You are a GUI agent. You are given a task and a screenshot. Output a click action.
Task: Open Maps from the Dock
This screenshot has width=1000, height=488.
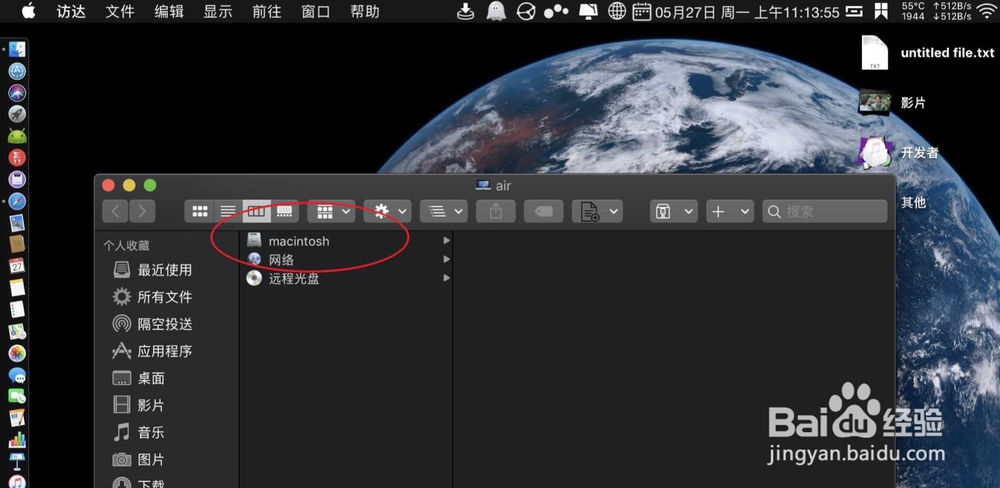point(17,331)
